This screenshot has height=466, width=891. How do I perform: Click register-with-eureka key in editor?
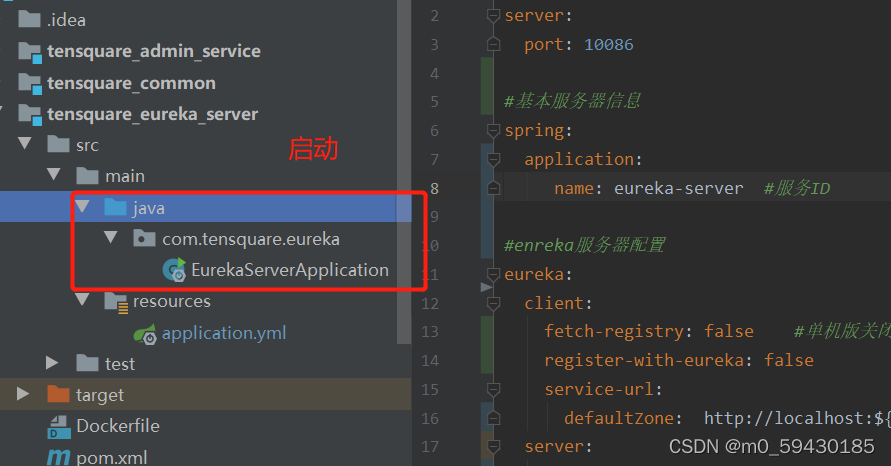pos(644,360)
